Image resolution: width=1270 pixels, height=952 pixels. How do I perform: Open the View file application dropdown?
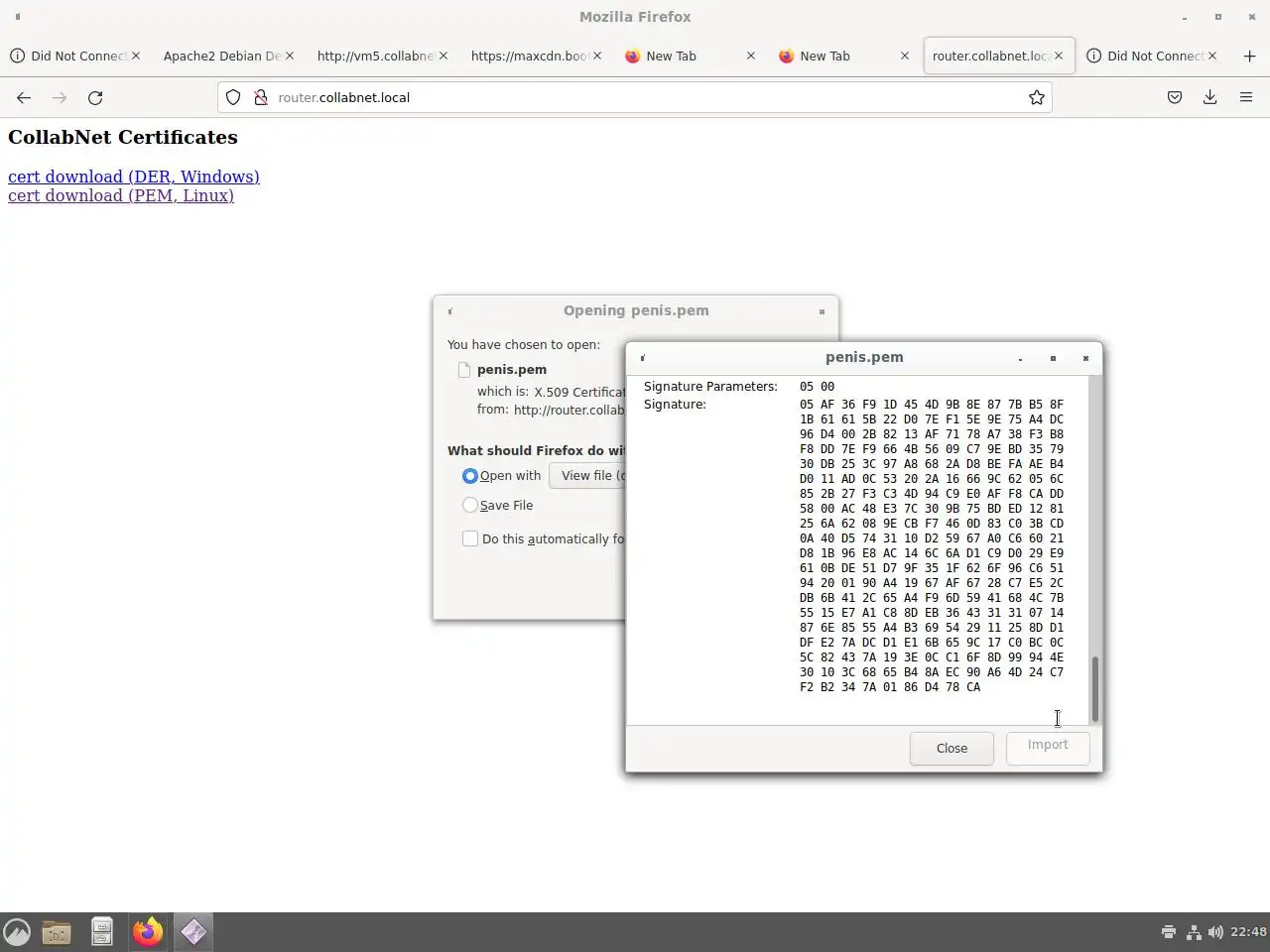click(x=587, y=476)
